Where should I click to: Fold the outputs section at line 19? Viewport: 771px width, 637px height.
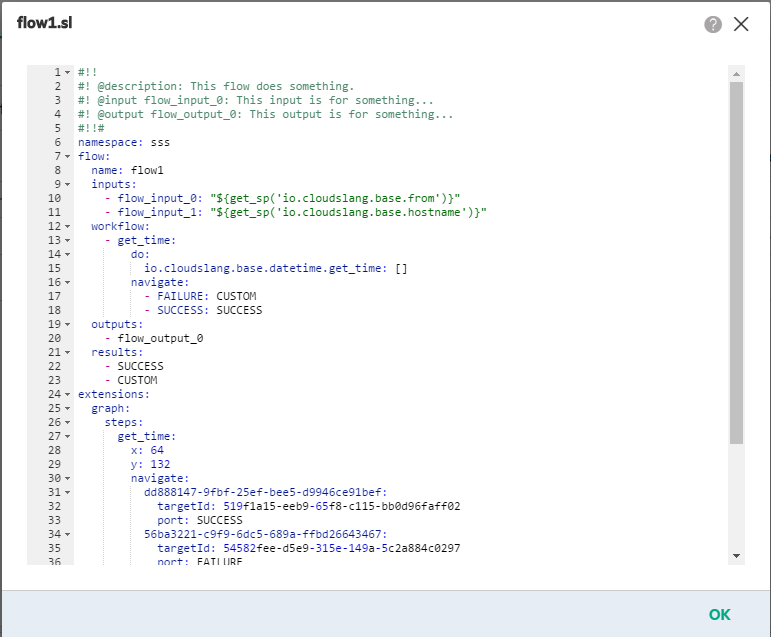pos(67,325)
